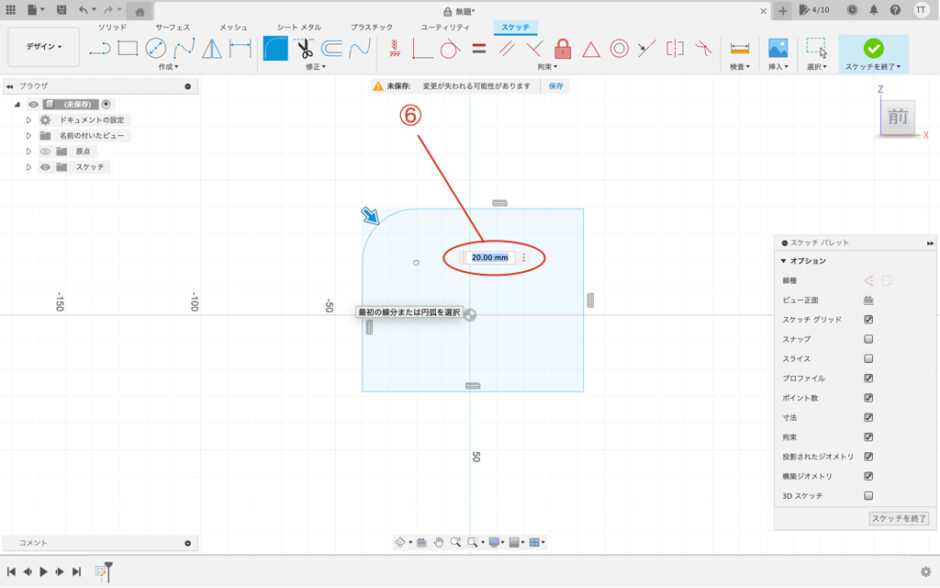Expand the ドキュメントの設定 tree node
Viewport: 940px width, 588px height.
[x=29, y=120]
